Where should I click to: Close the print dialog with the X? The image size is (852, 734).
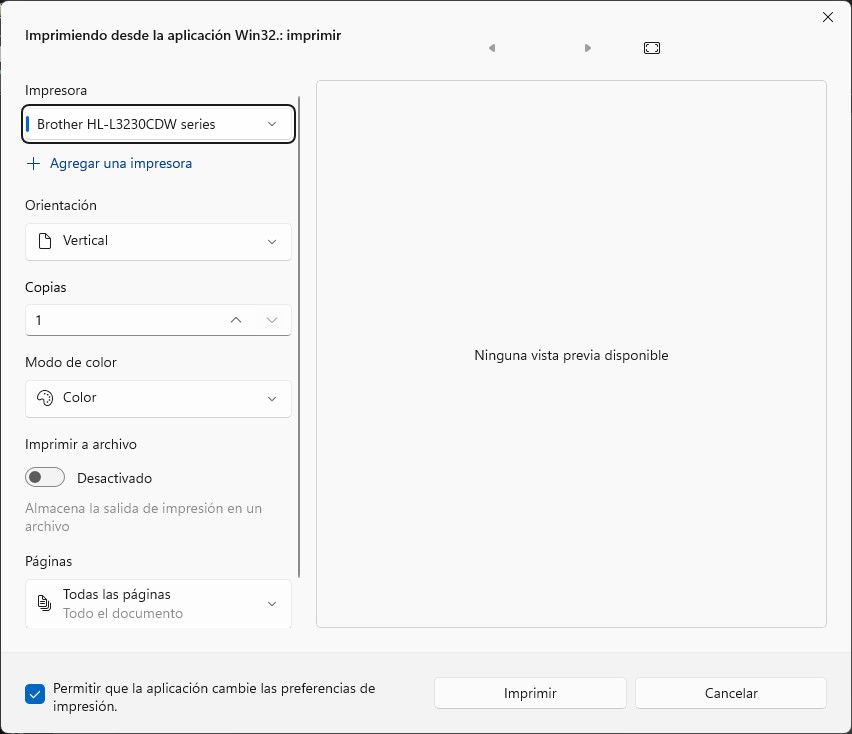pyautogui.click(x=827, y=17)
